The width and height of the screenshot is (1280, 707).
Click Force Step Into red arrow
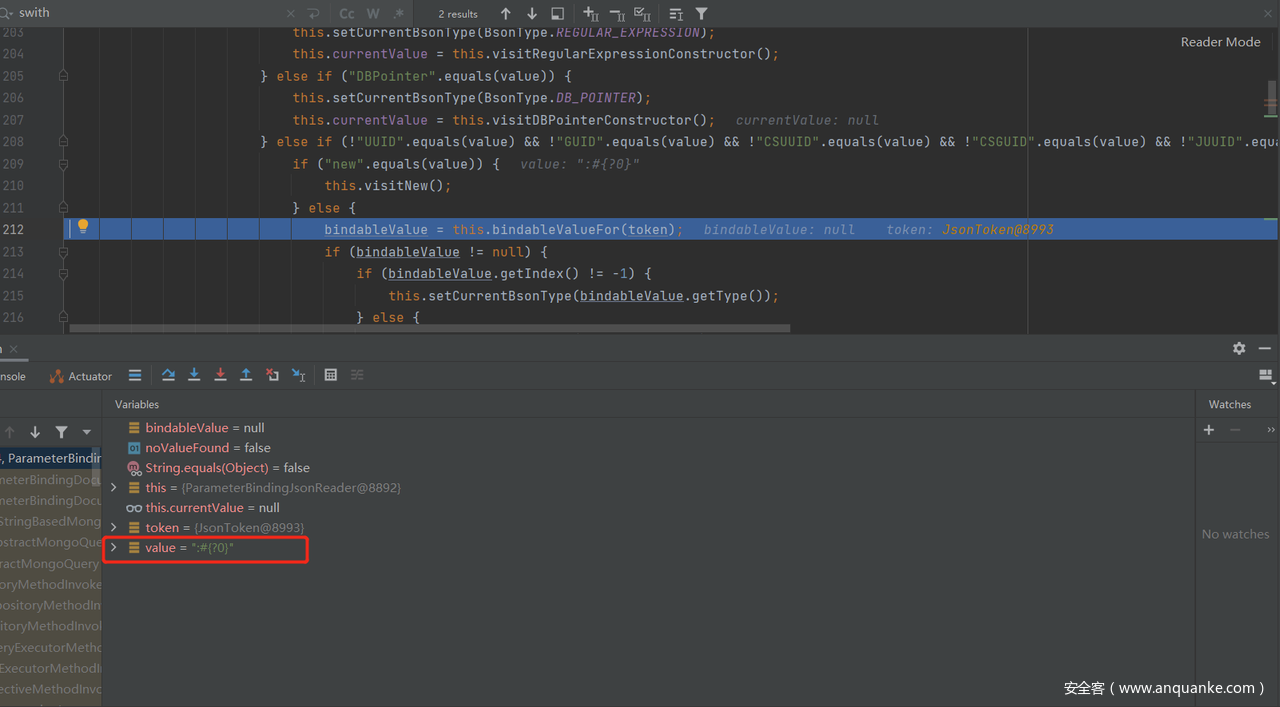pos(220,375)
